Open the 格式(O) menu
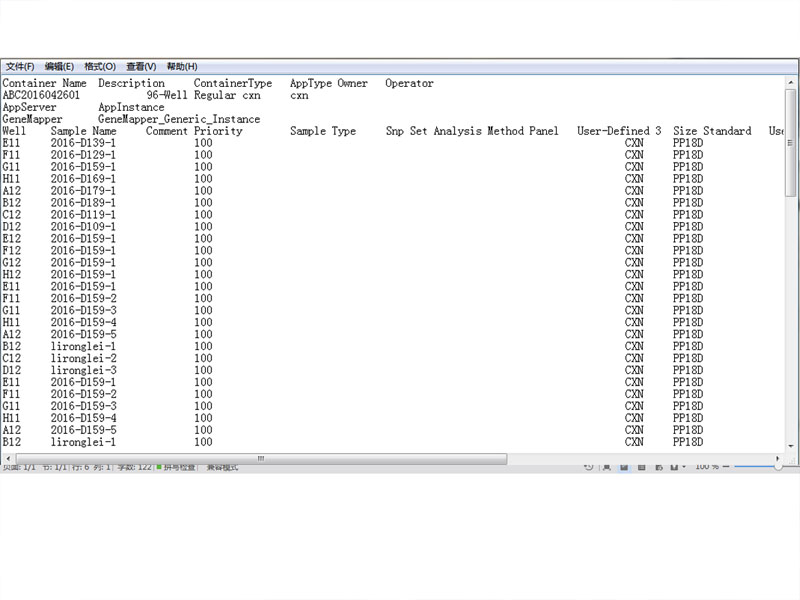 pos(100,67)
